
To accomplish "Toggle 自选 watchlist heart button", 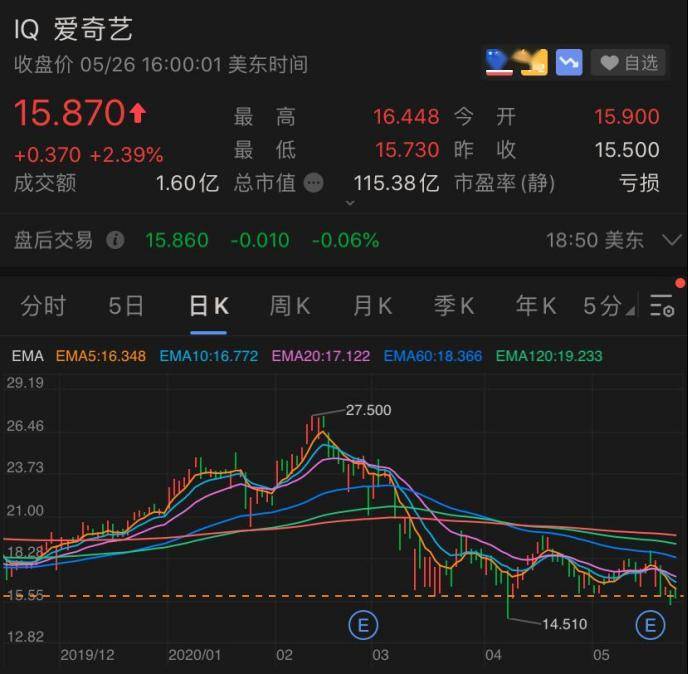I will pos(628,63).
